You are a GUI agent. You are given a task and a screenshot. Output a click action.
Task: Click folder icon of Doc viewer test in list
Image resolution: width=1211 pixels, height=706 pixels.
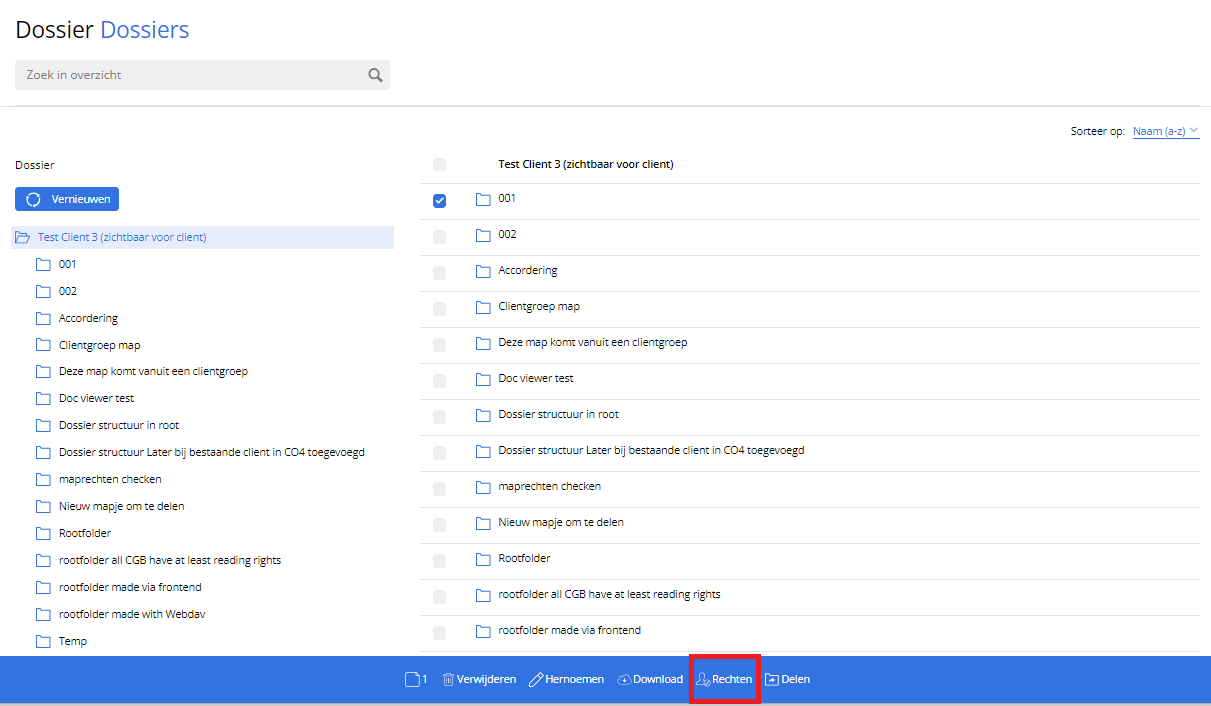(483, 379)
